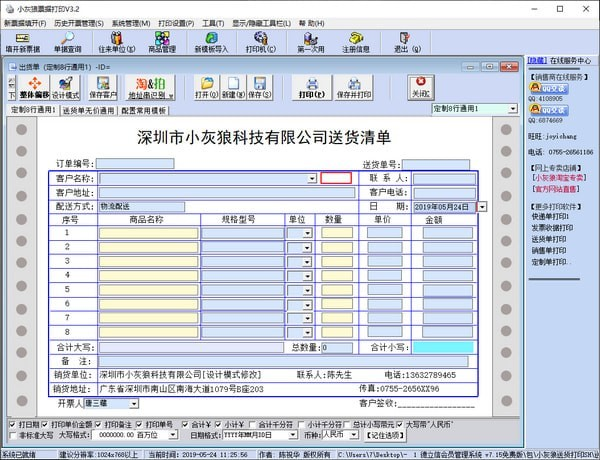
Task: Enable 非标准大写 checkbox
Action: [x=10, y=435]
